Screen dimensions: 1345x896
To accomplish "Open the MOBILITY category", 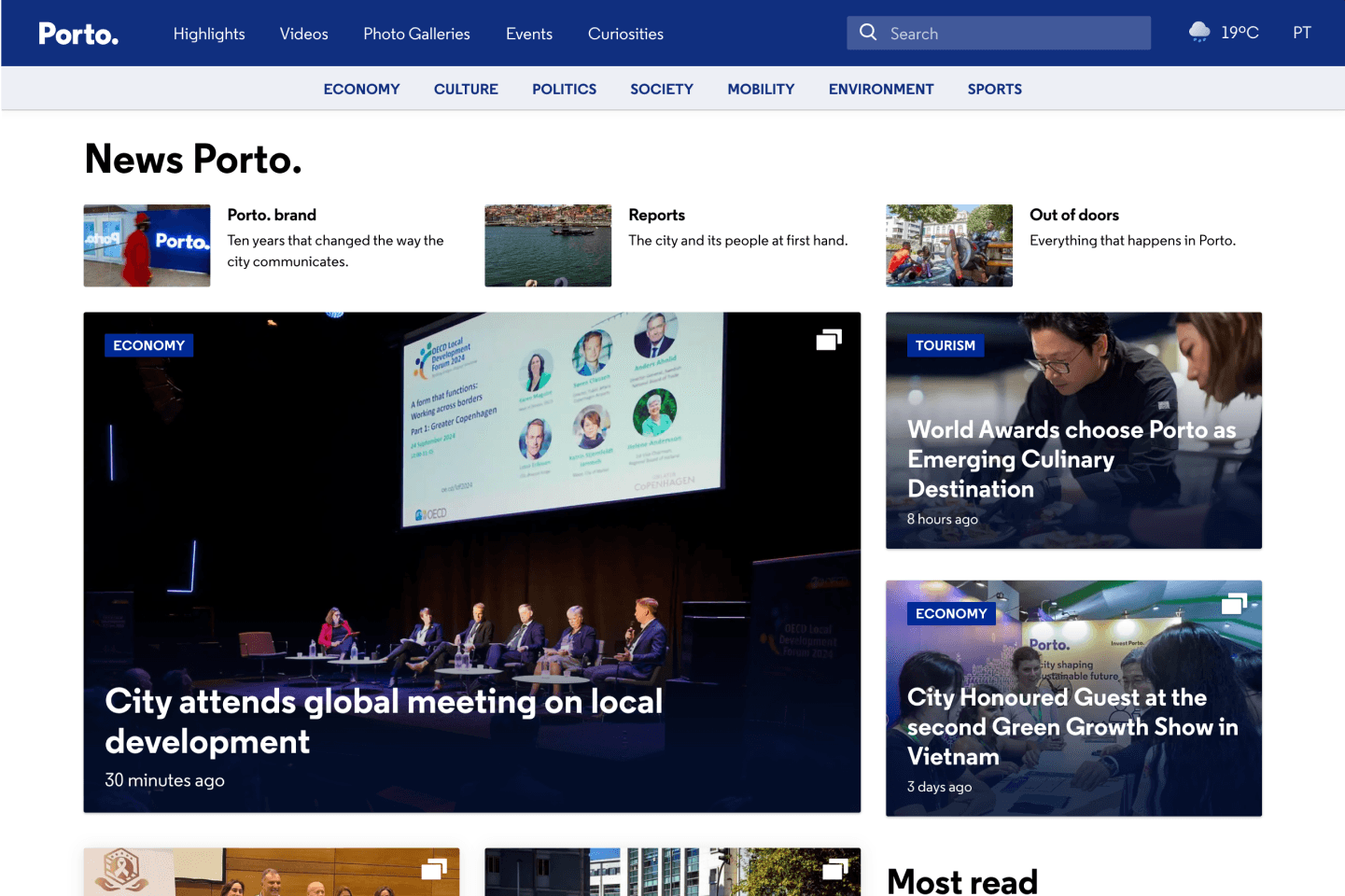I will click(x=761, y=90).
